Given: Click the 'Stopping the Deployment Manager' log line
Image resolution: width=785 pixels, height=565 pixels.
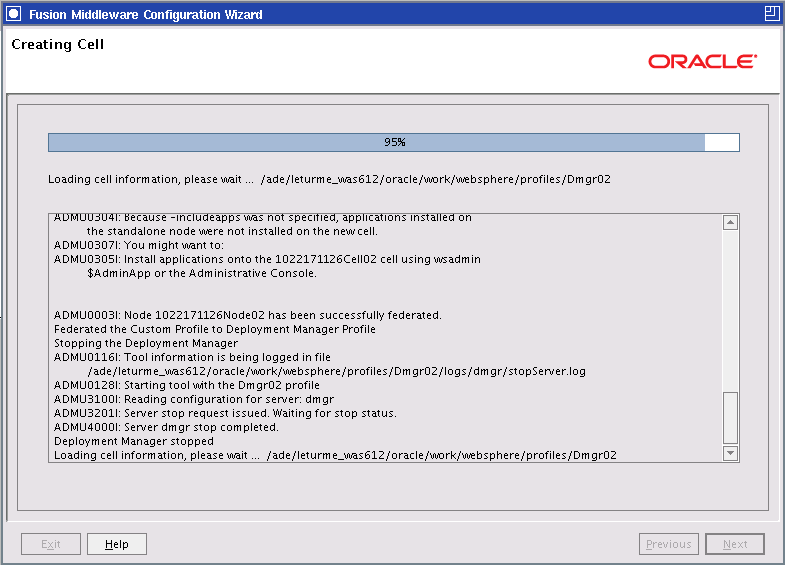Looking at the screenshot, I should [146, 343].
